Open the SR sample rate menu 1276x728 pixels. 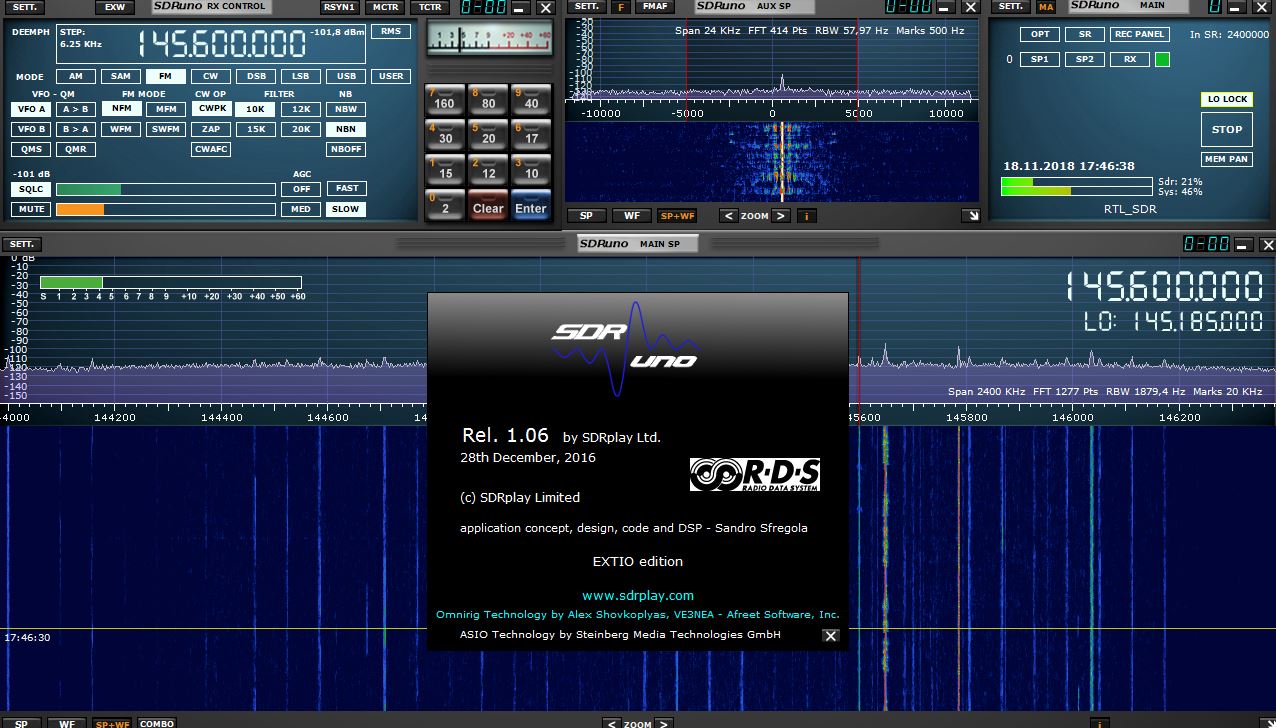pyautogui.click(x=1085, y=34)
